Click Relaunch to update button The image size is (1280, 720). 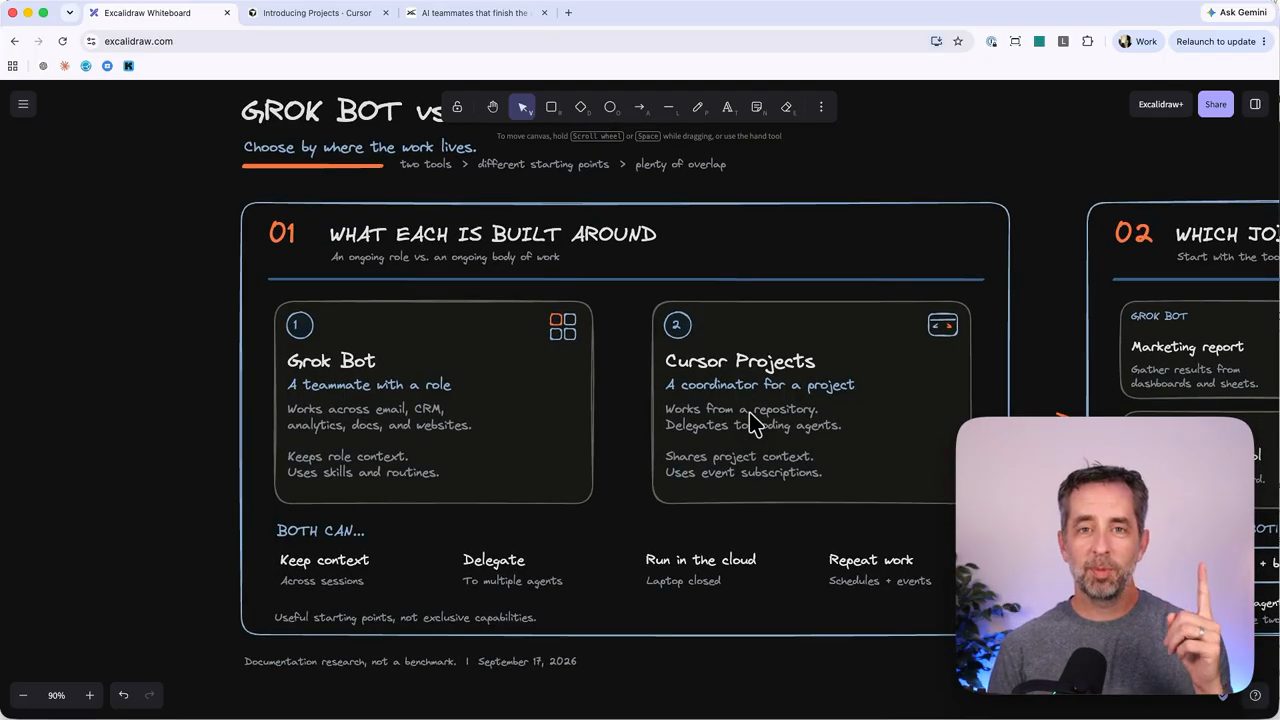click(1221, 41)
